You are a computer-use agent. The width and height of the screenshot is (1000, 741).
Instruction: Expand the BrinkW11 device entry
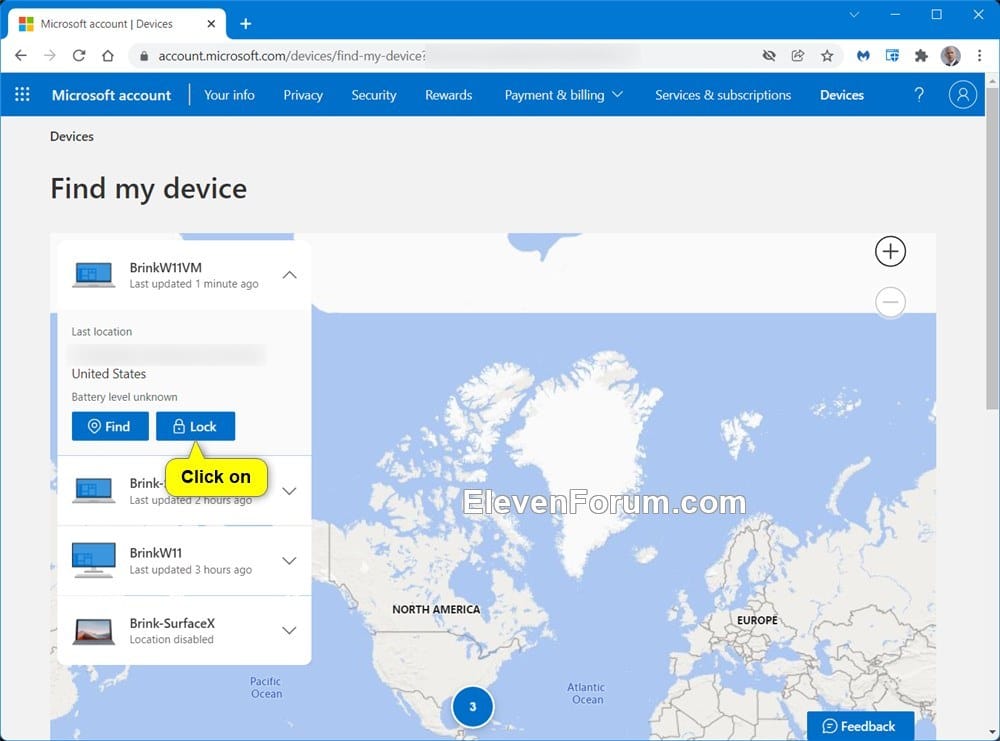tap(290, 561)
